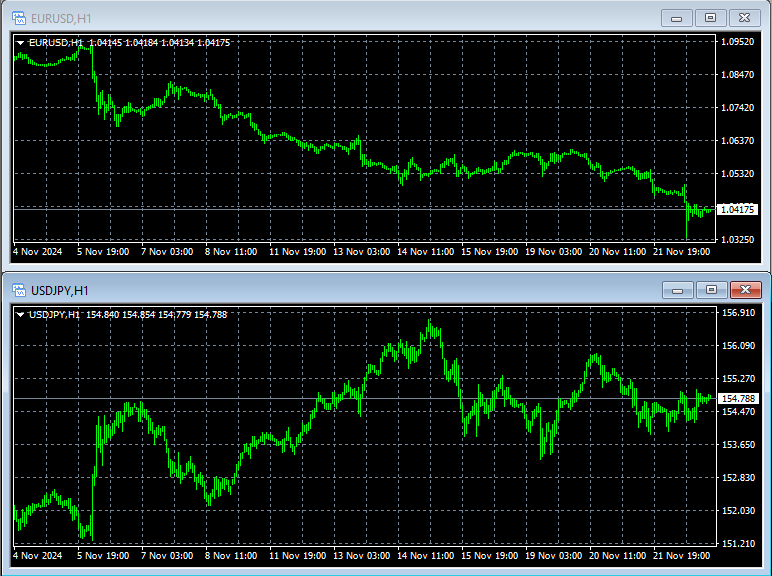Click USDJPY time label 4 Nov 2024
This screenshot has width=772, height=576.
[x=37, y=556]
